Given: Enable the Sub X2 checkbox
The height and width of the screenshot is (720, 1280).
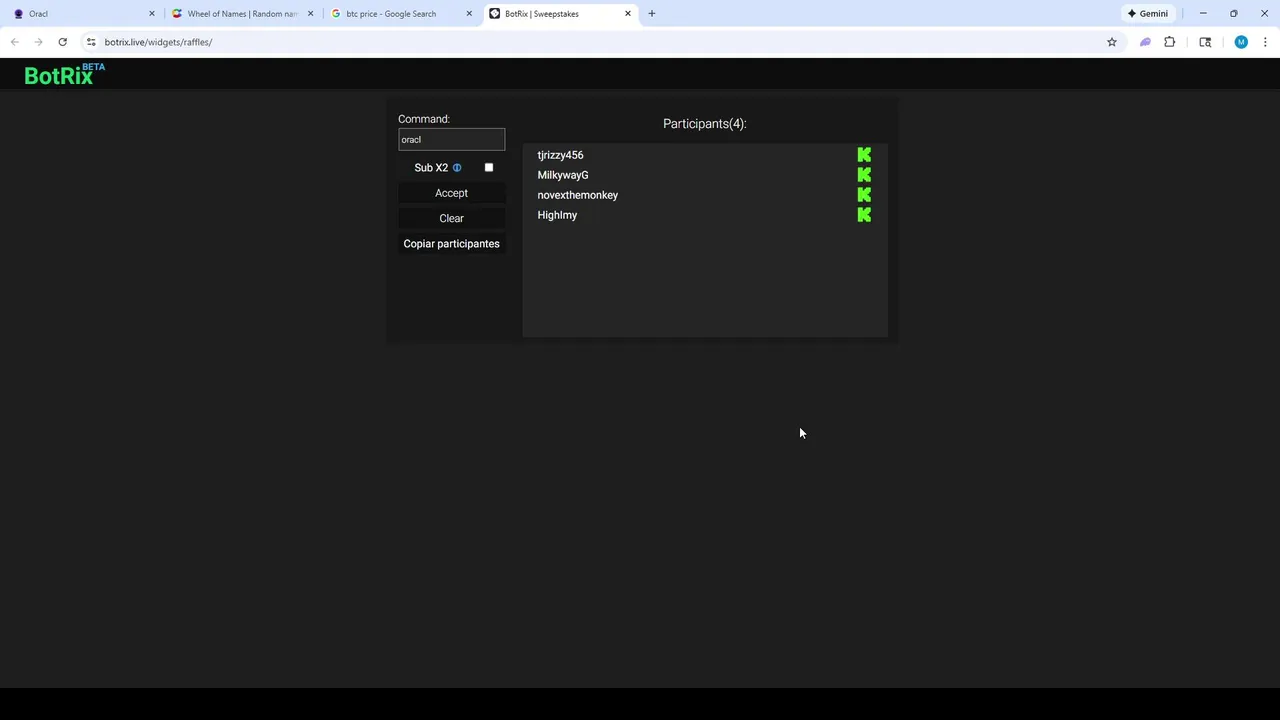Looking at the screenshot, I should [489, 168].
